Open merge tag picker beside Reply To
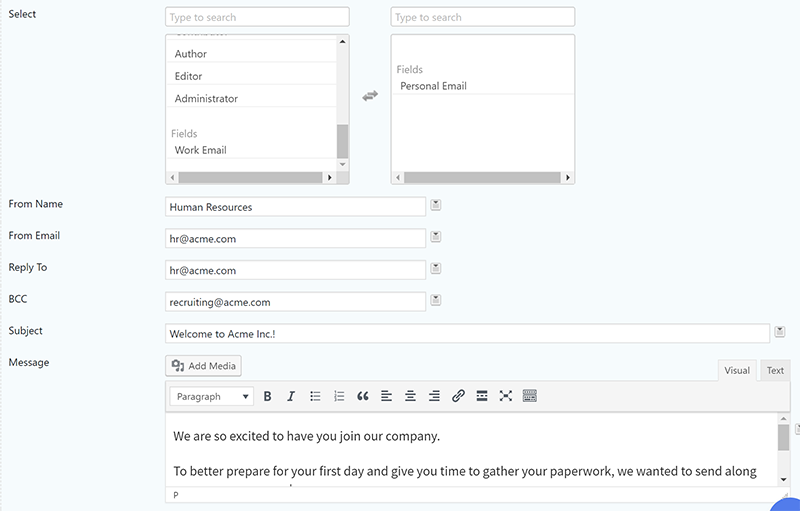800x511 pixels. tap(436, 268)
